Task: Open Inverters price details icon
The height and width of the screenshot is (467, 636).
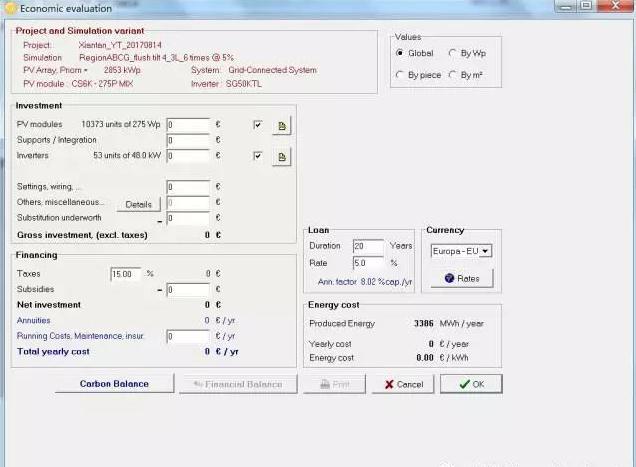Action: (282, 157)
